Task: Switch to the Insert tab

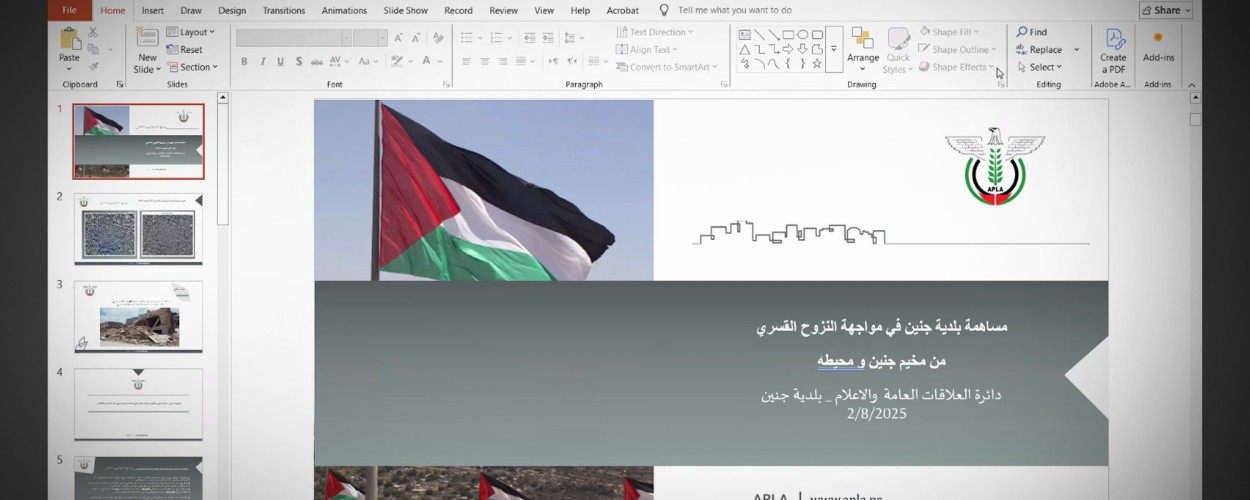Action: (x=153, y=10)
